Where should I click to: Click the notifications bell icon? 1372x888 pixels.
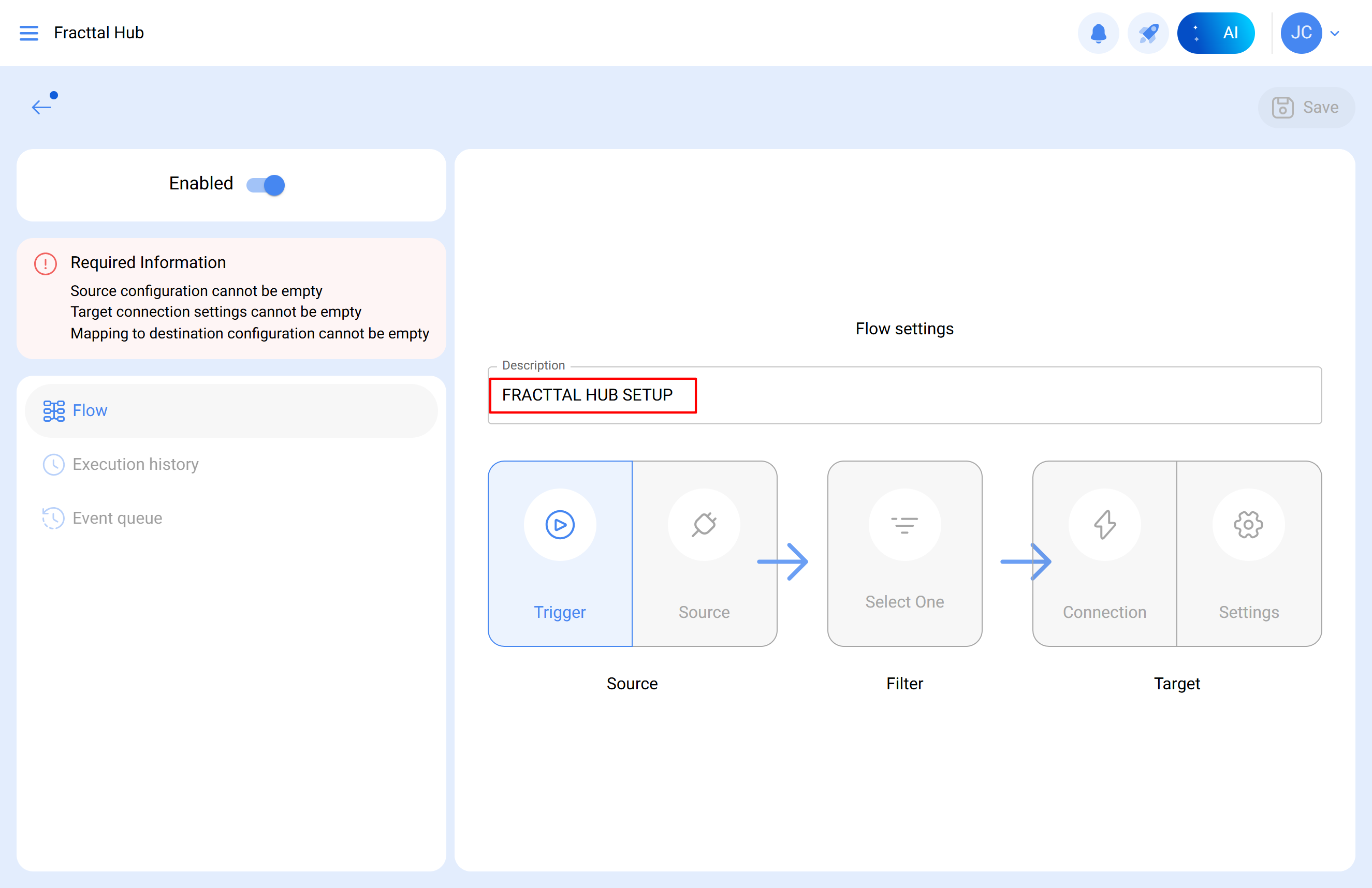point(1098,33)
